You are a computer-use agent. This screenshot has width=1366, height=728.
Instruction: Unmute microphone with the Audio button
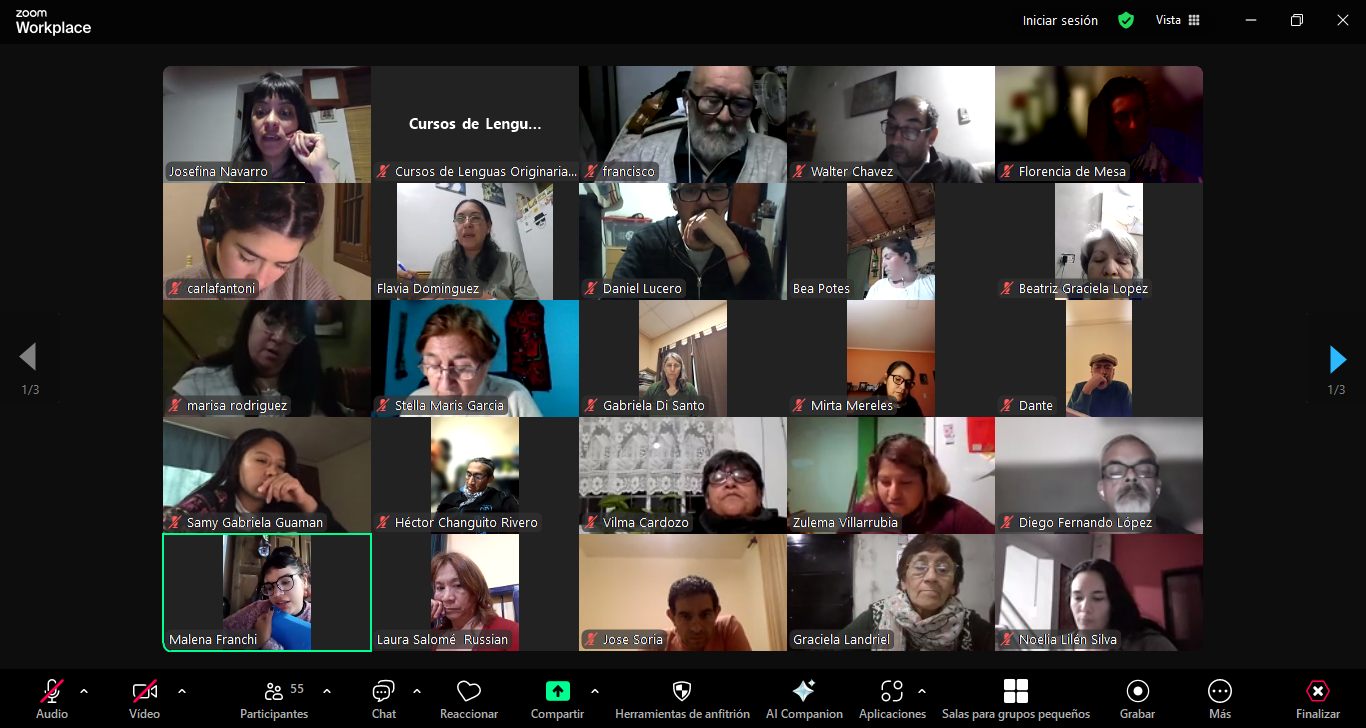[52, 691]
